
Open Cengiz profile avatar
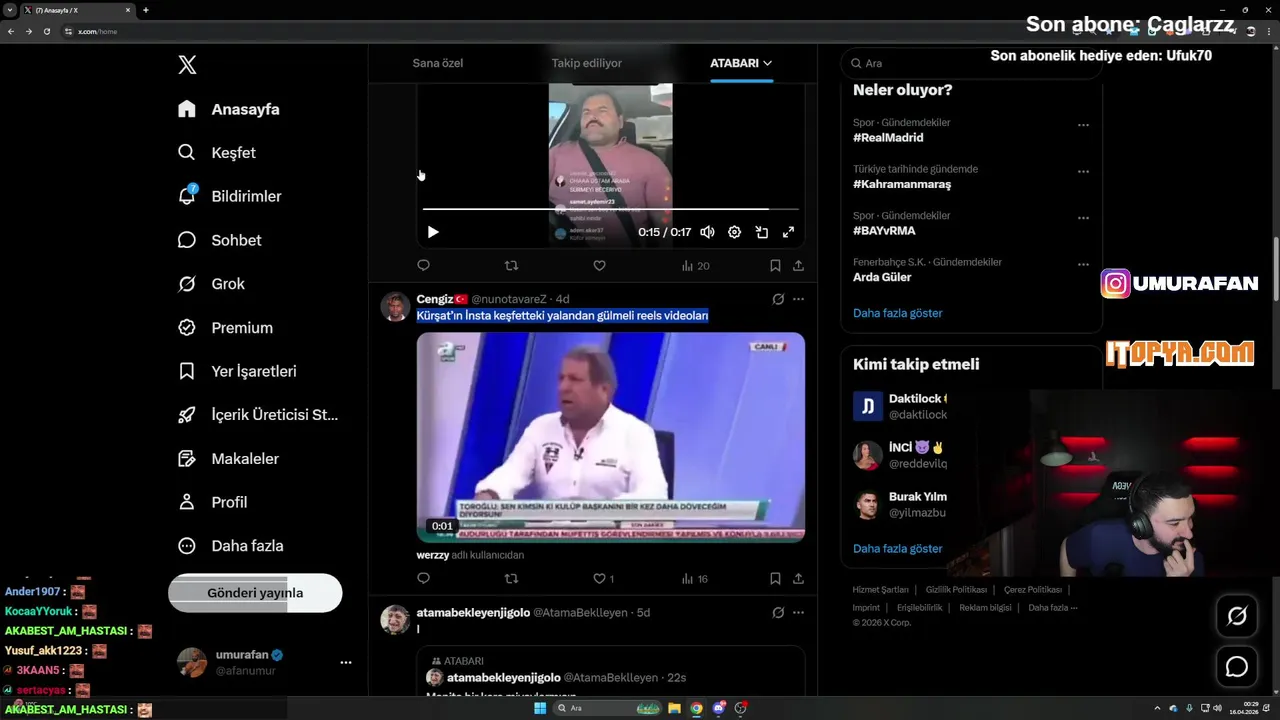pyautogui.click(x=395, y=306)
